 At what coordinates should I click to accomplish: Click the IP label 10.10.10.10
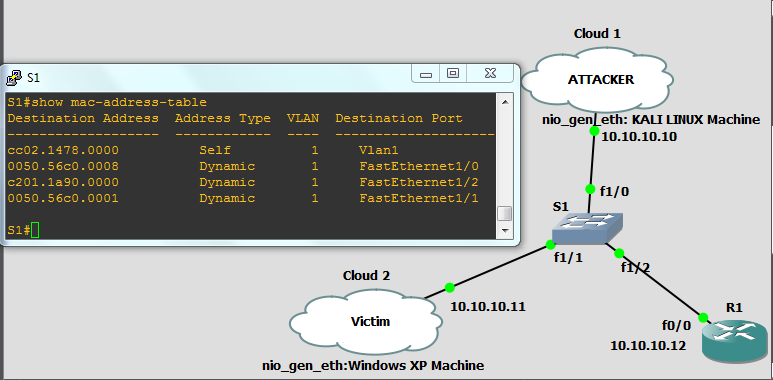click(639, 137)
